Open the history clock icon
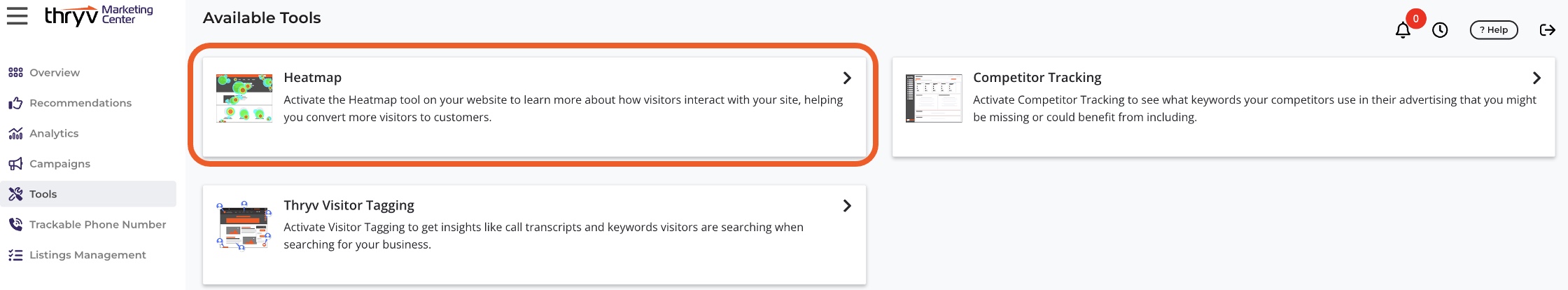The image size is (1568, 290). tap(1440, 30)
